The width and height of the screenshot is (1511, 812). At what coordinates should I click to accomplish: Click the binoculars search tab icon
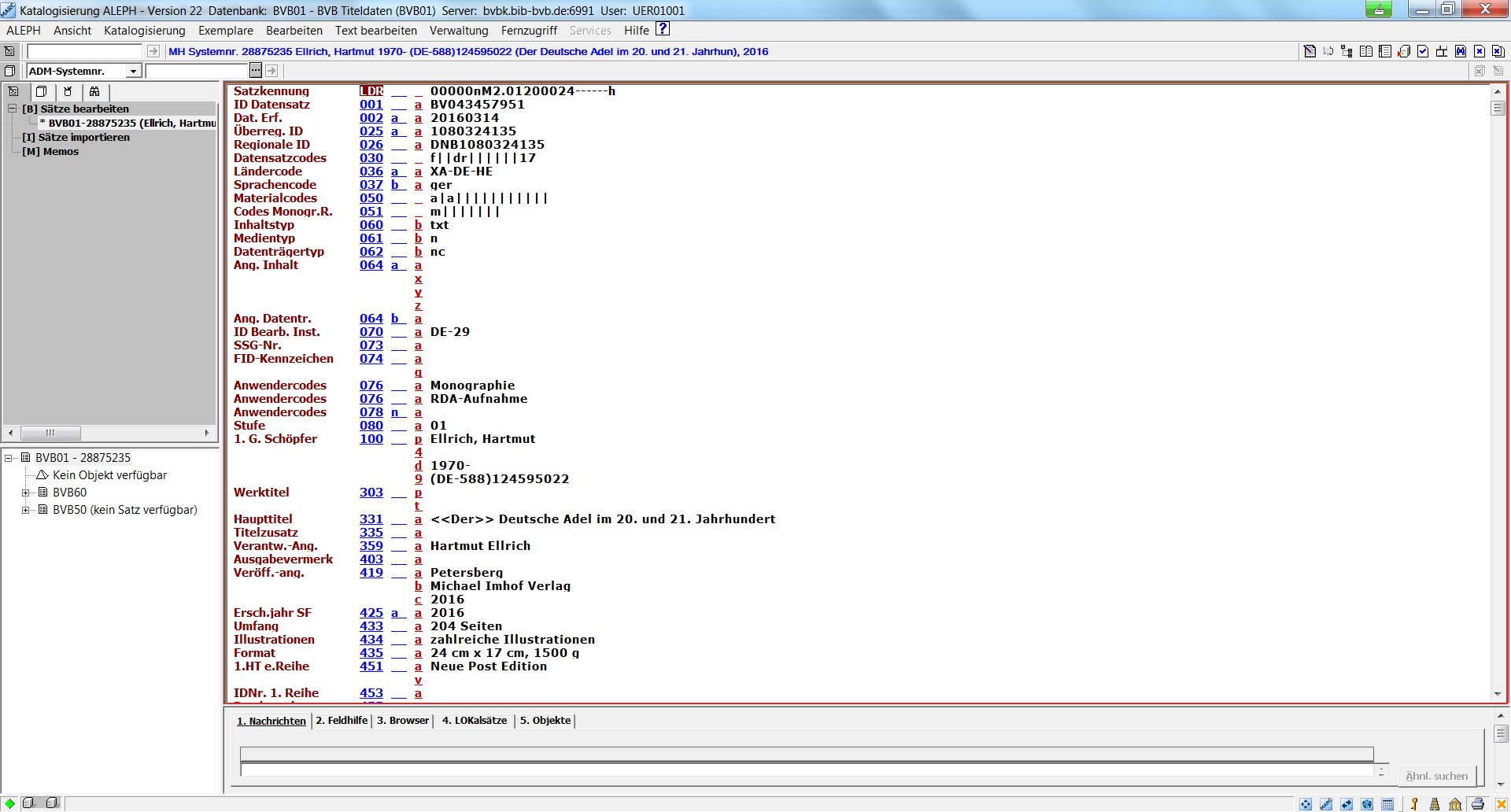click(x=94, y=91)
